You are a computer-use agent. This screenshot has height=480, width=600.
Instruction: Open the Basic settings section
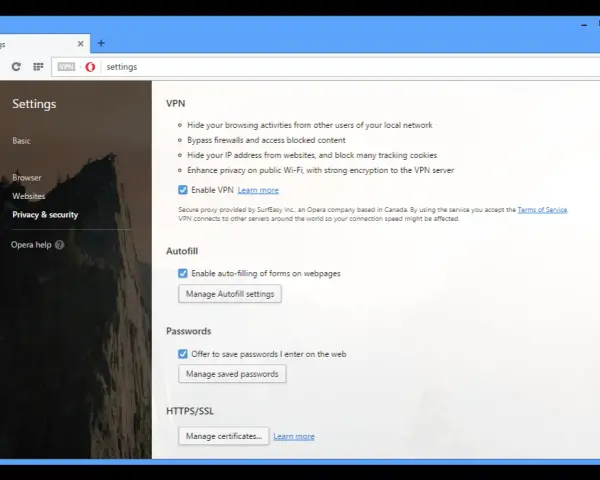[21, 141]
